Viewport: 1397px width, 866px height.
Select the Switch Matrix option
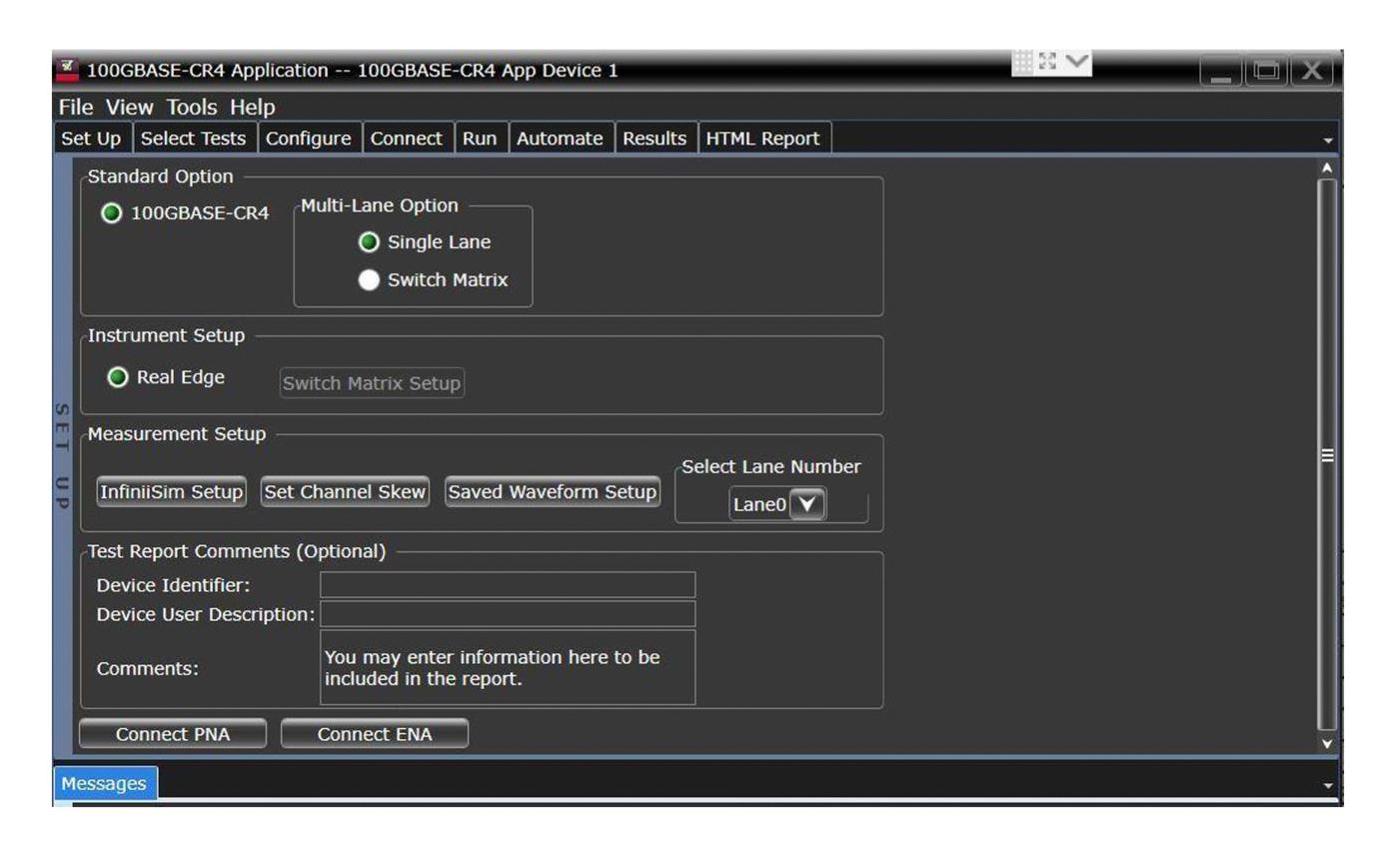click(x=434, y=280)
